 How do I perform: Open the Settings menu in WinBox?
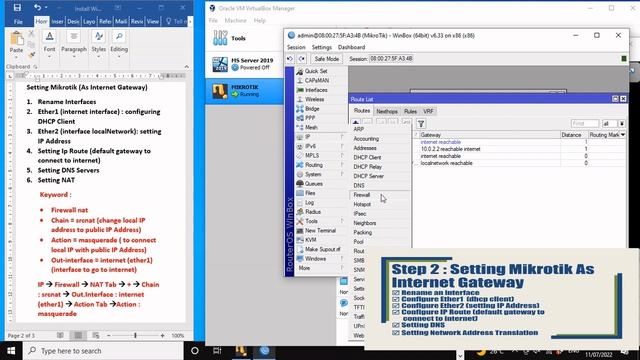click(x=322, y=47)
